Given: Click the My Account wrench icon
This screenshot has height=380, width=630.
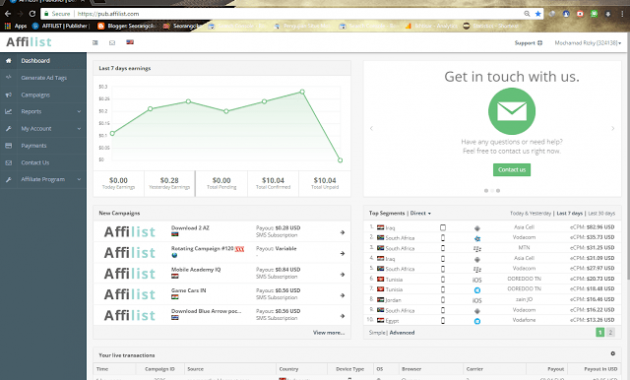Looking at the screenshot, I should coord(8,129).
